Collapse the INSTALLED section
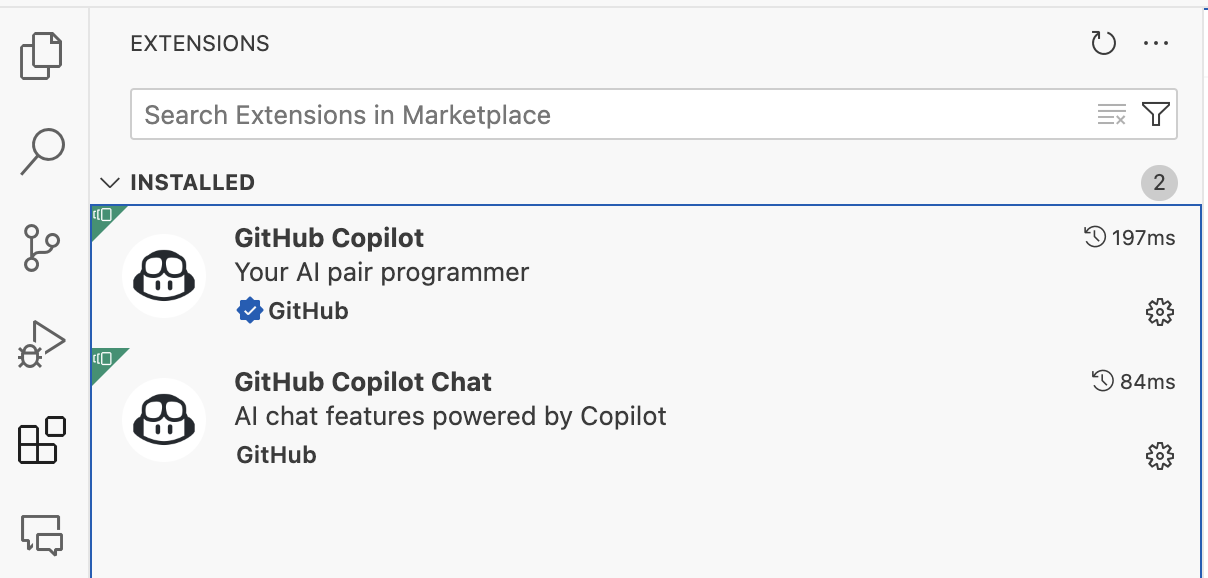1208x578 pixels. [x=110, y=181]
